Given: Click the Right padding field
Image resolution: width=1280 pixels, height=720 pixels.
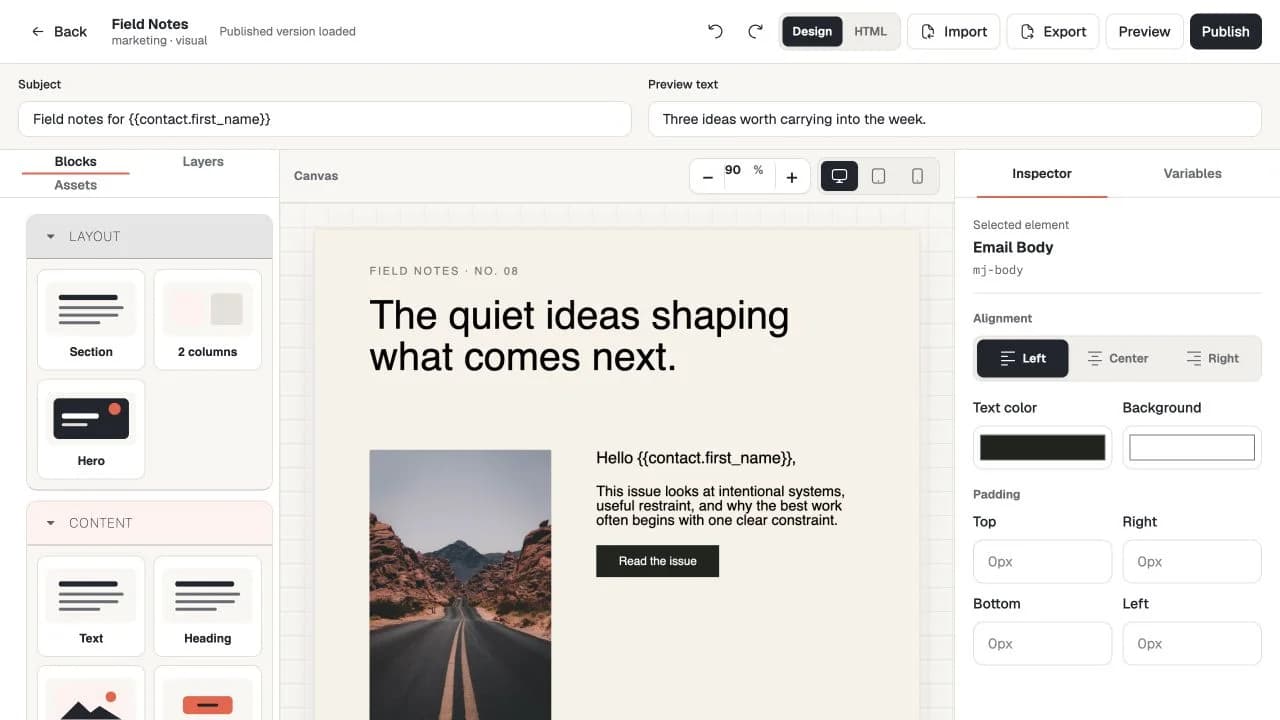Looking at the screenshot, I should click(1192, 562).
